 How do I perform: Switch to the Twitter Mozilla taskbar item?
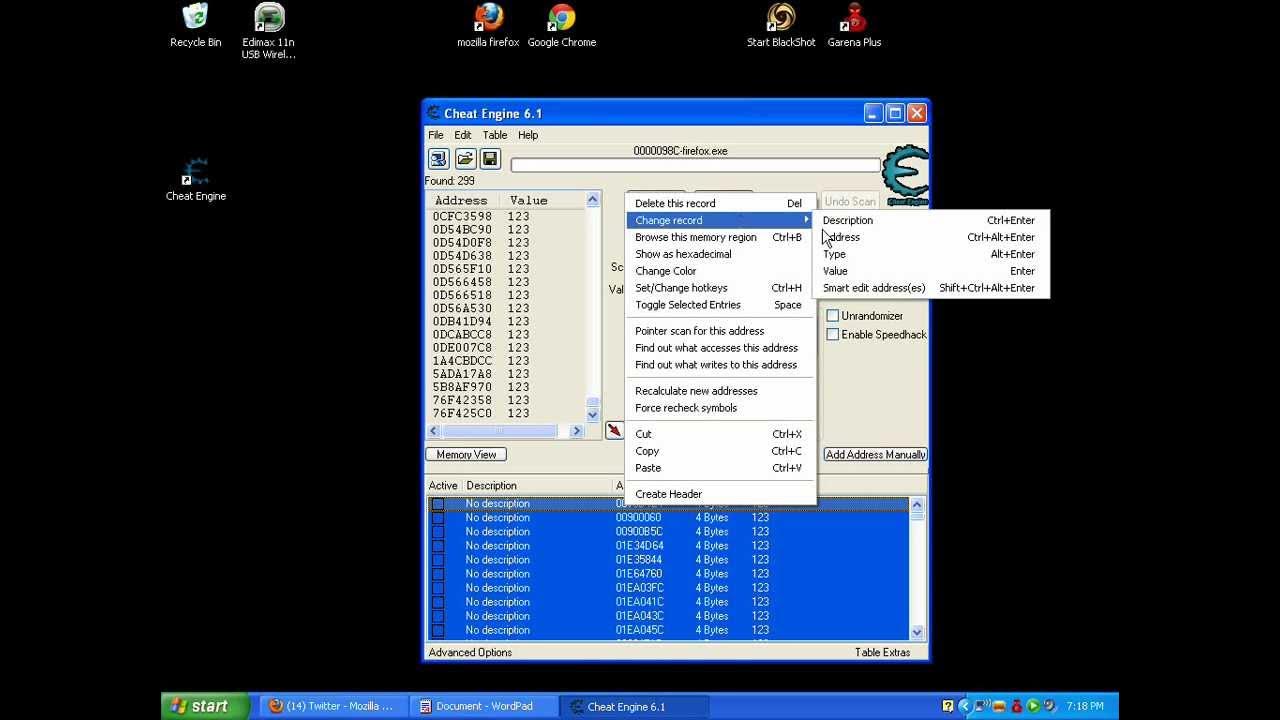click(x=331, y=706)
